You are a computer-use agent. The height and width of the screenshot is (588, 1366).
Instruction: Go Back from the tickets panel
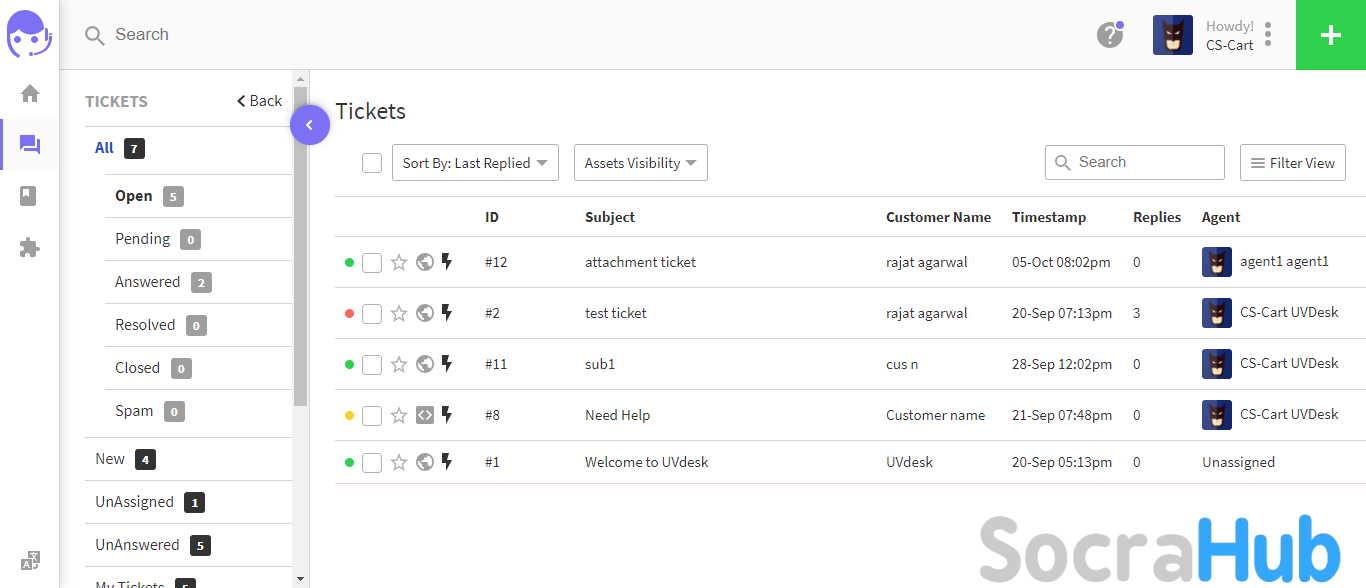[x=259, y=101]
